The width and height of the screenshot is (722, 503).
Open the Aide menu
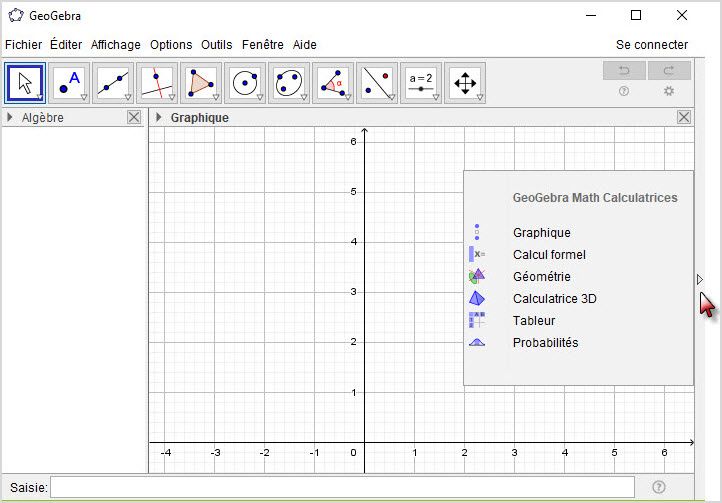(x=304, y=45)
